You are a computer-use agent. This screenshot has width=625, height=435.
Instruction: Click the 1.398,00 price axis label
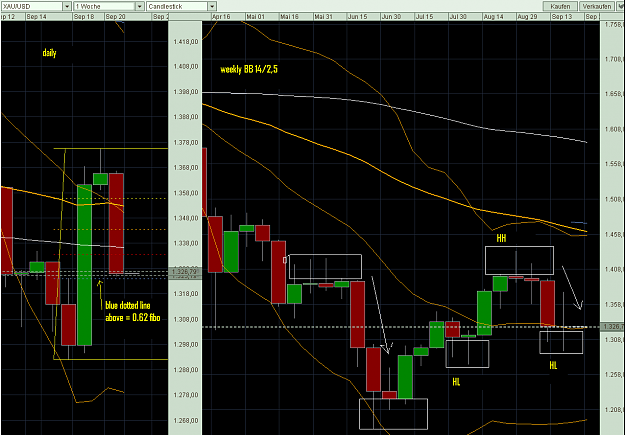click(186, 92)
